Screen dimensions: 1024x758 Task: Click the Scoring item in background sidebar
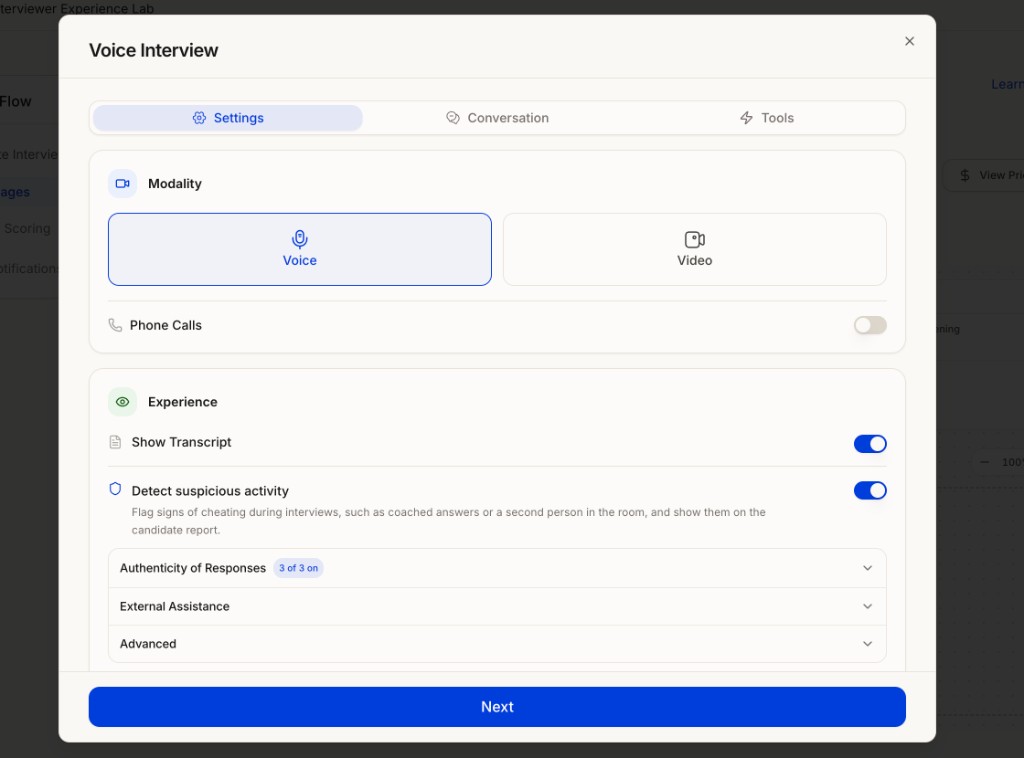(27, 229)
